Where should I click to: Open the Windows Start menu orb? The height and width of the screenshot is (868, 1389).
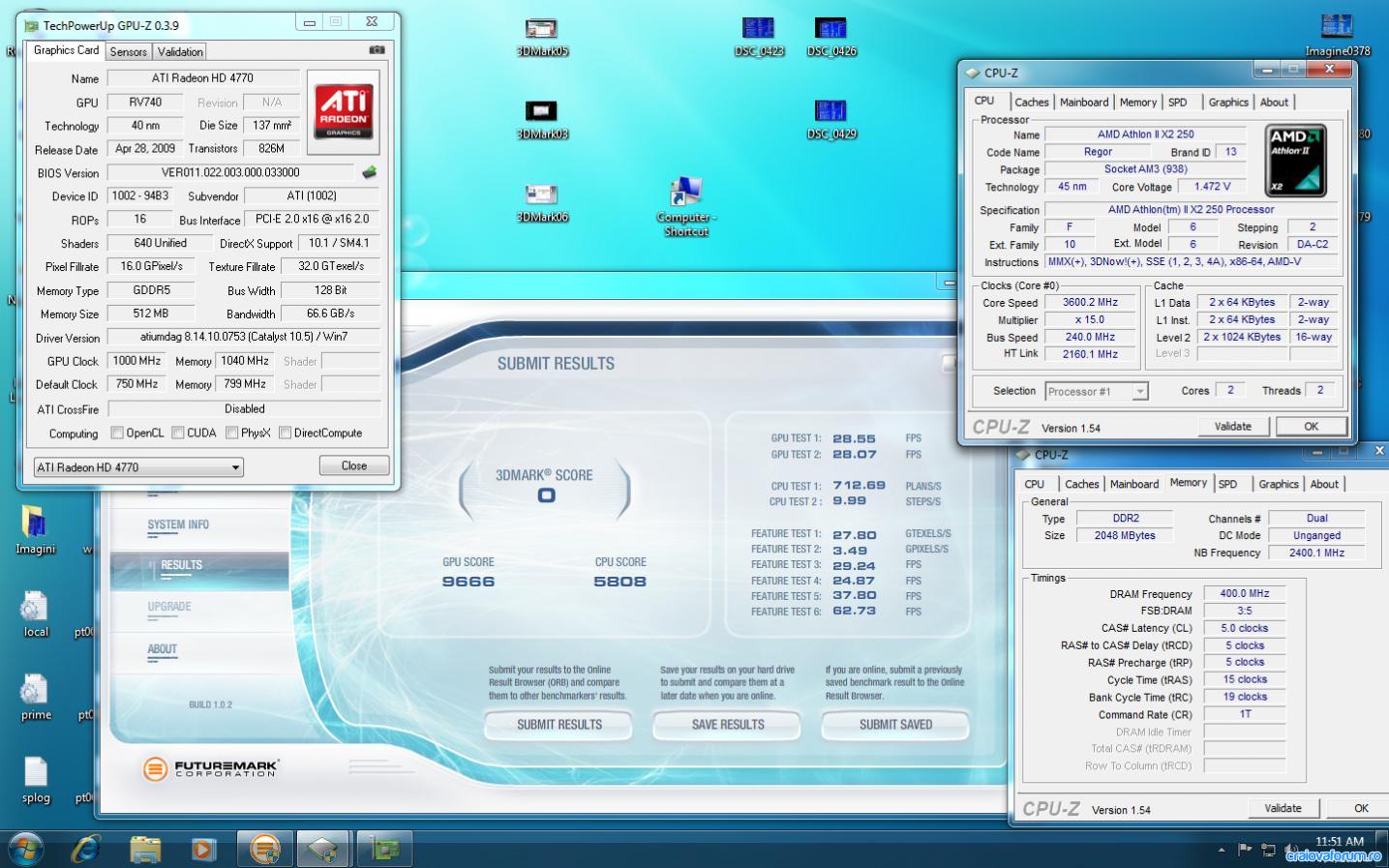(26, 849)
